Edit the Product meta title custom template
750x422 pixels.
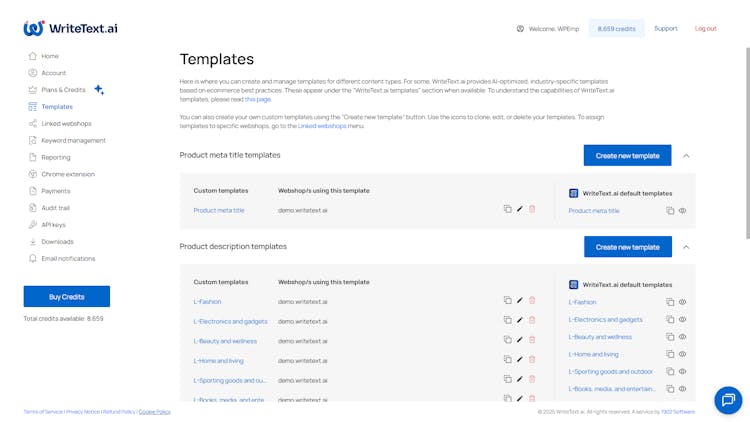point(520,209)
